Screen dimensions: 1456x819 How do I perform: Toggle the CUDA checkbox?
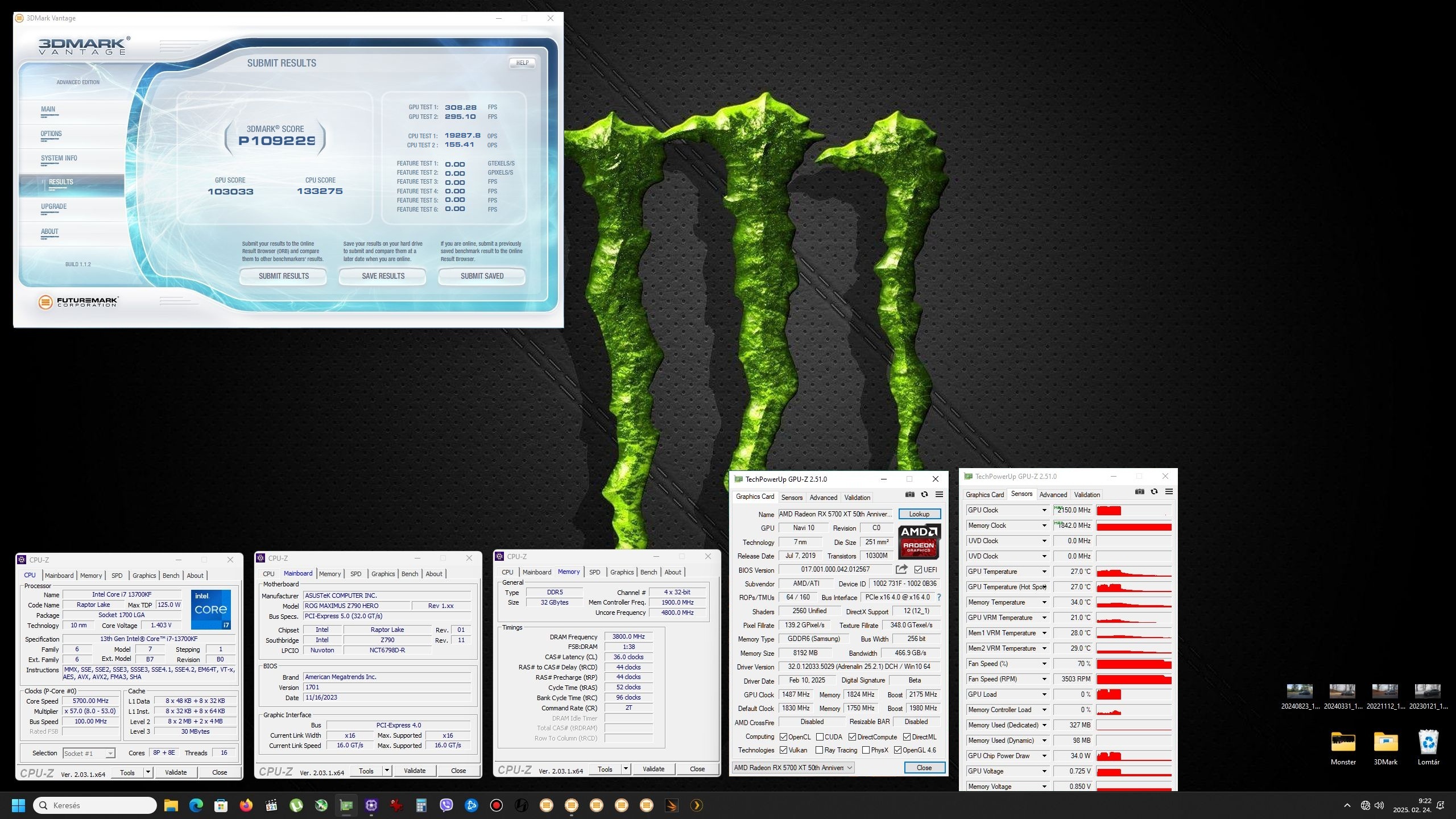coord(820,737)
